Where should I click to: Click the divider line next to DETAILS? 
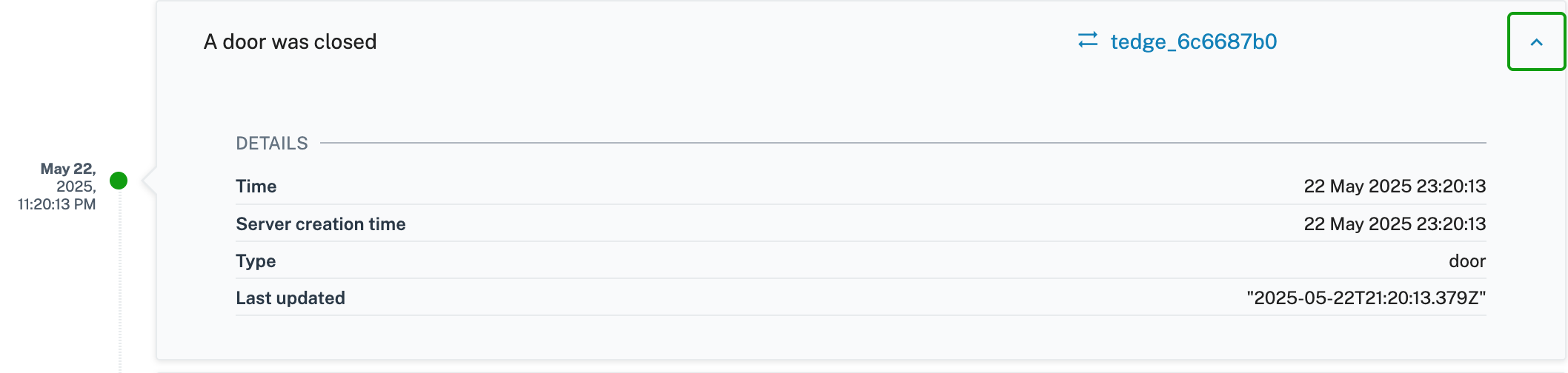(x=903, y=143)
